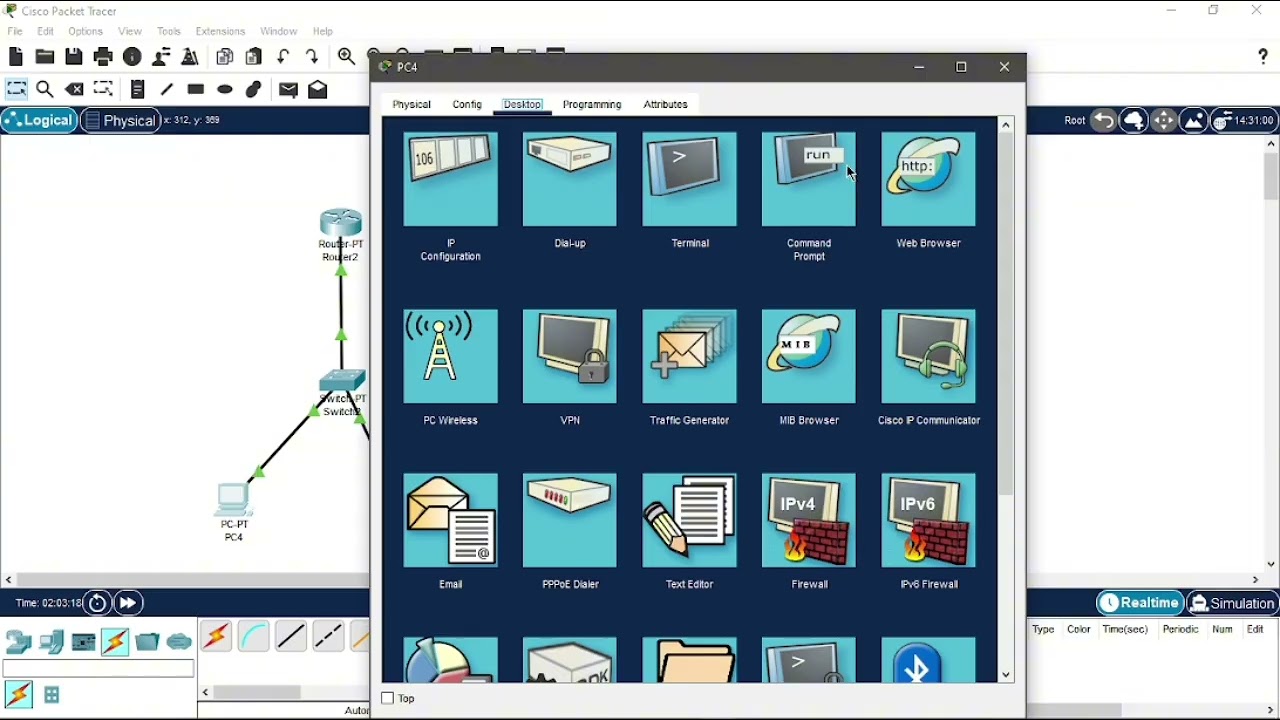The width and height of the screenshot is (1280, 720).
Task: Switch to Realtime mode
Action: tap(1140, 603)
